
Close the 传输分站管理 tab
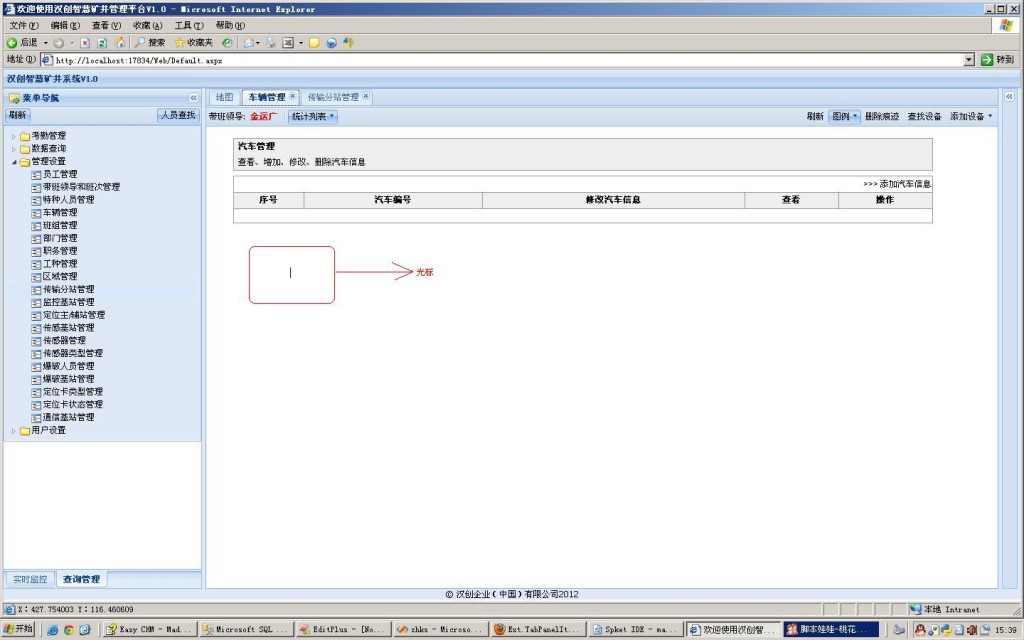(x=366, y=96)
